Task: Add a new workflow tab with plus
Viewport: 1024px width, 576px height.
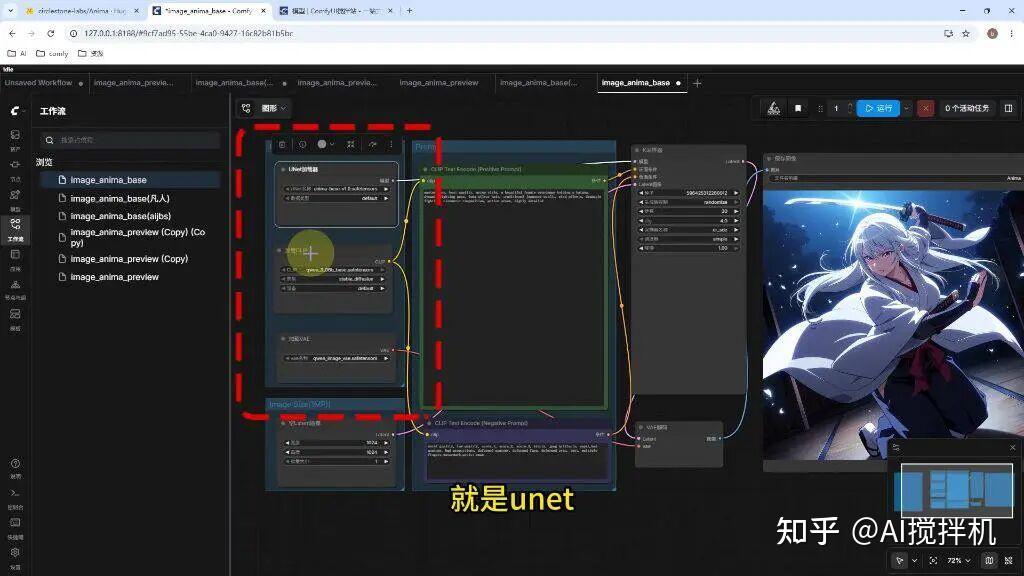Action: pyautogui.click(x=697, y=83)
